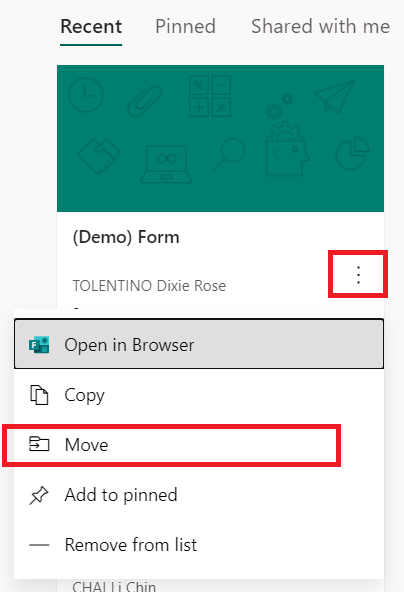
Task: Click the move-to-folder icon
Action: (39, 444)
